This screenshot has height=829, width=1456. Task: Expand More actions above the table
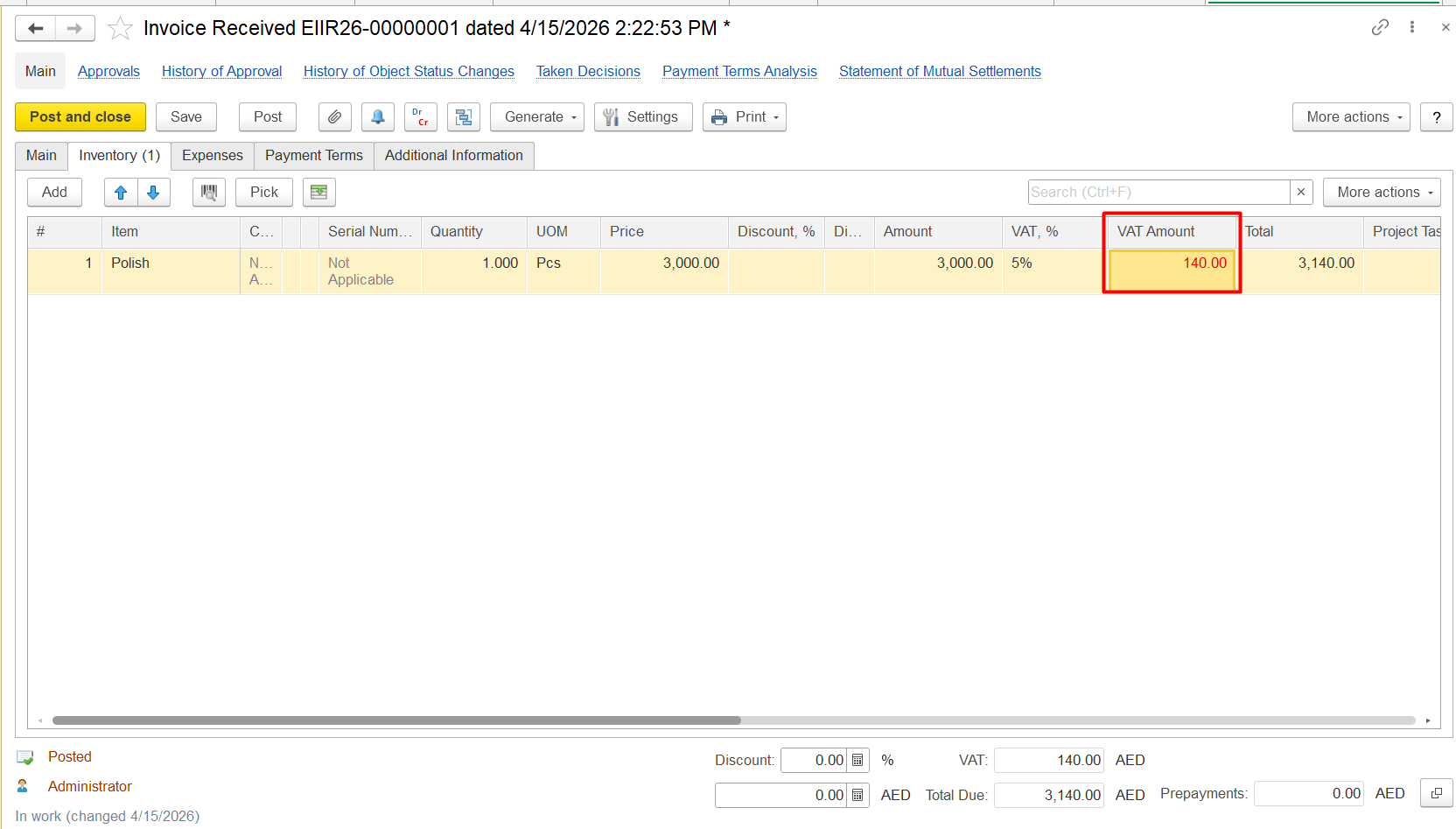point(1381,193)
